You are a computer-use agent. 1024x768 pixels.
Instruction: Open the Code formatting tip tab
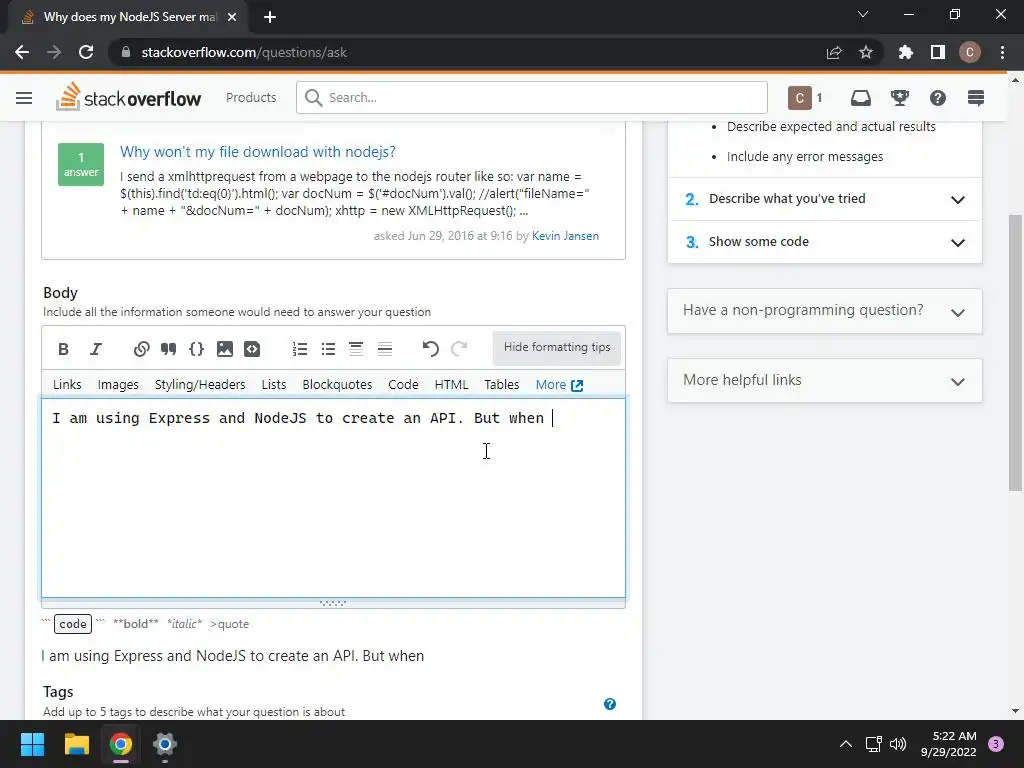[x=403, y=385]
